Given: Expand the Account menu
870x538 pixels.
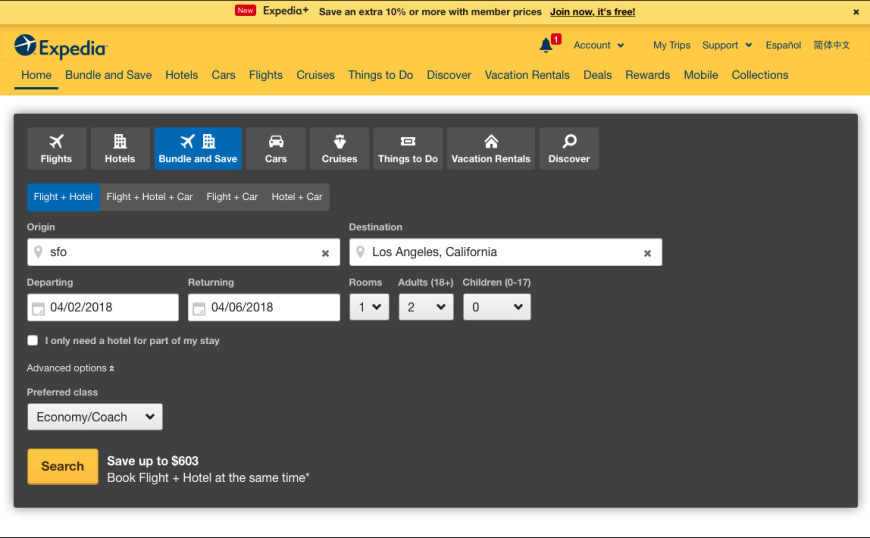Looking at the screenshot, I should tap(599, 45).
